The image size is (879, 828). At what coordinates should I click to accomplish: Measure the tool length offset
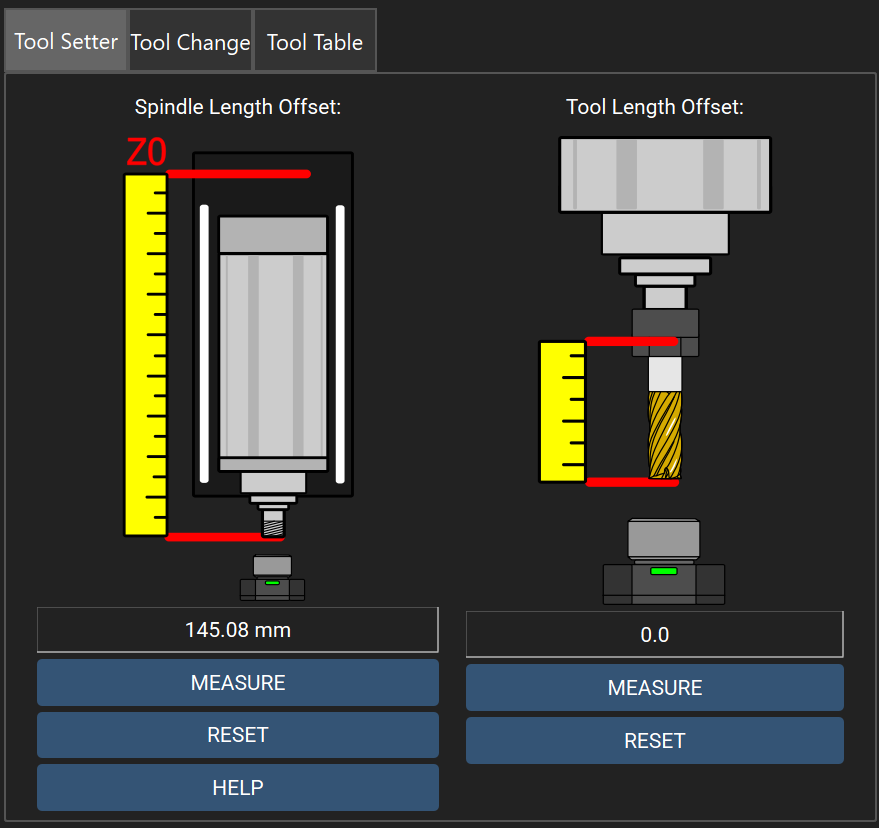pos(655,687)
